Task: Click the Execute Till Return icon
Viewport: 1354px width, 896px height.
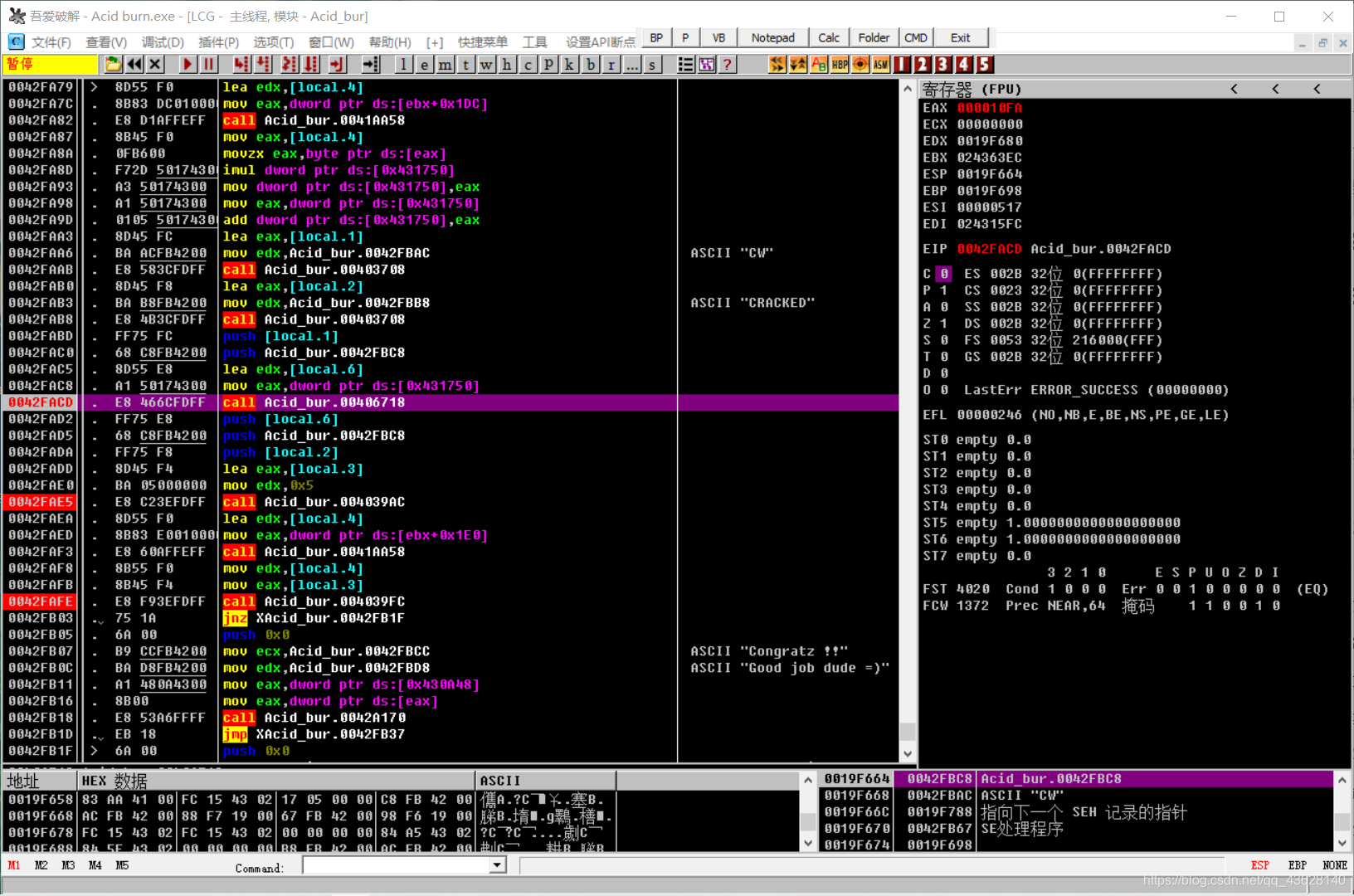Action: [x=337, y=64]
